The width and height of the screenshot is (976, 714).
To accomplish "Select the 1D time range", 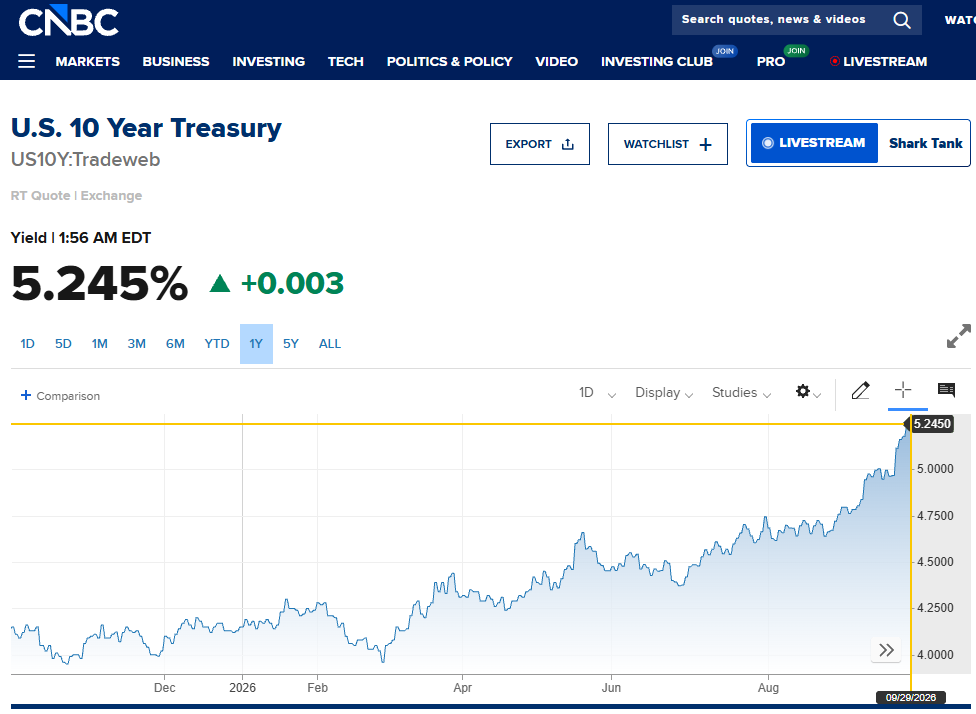I will [27, 344].
